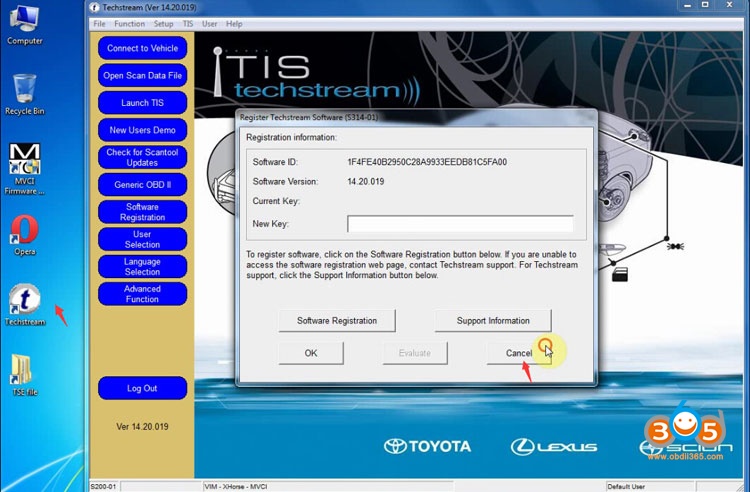Click status bar 'Default User' entry
The height and width of the screenshot is (492, 750).
[626, 487]
